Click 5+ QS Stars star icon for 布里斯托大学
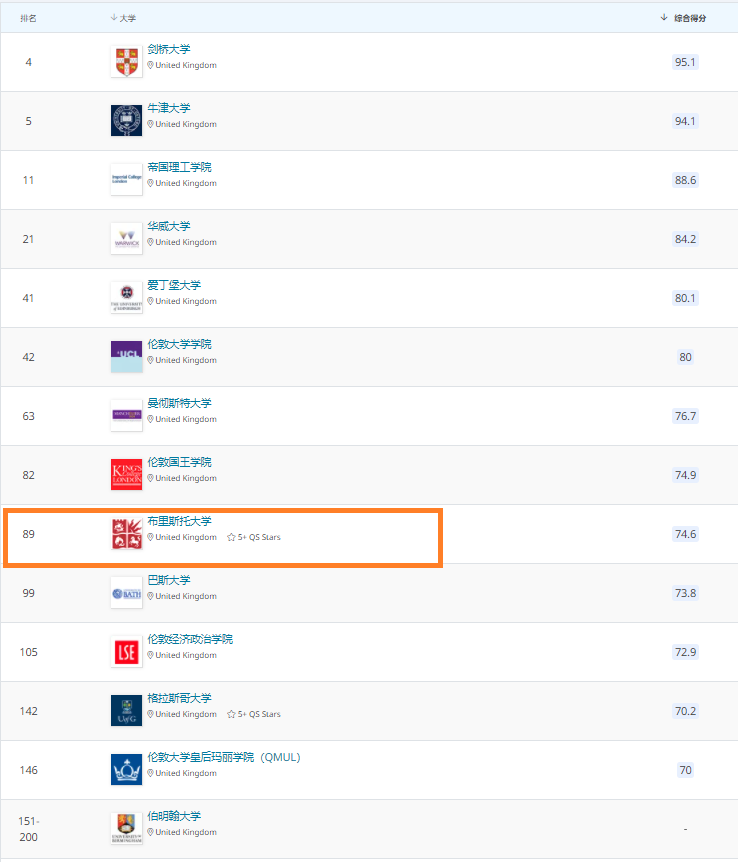This screenshot has width=738, height=862. click(x=231, y=537)
